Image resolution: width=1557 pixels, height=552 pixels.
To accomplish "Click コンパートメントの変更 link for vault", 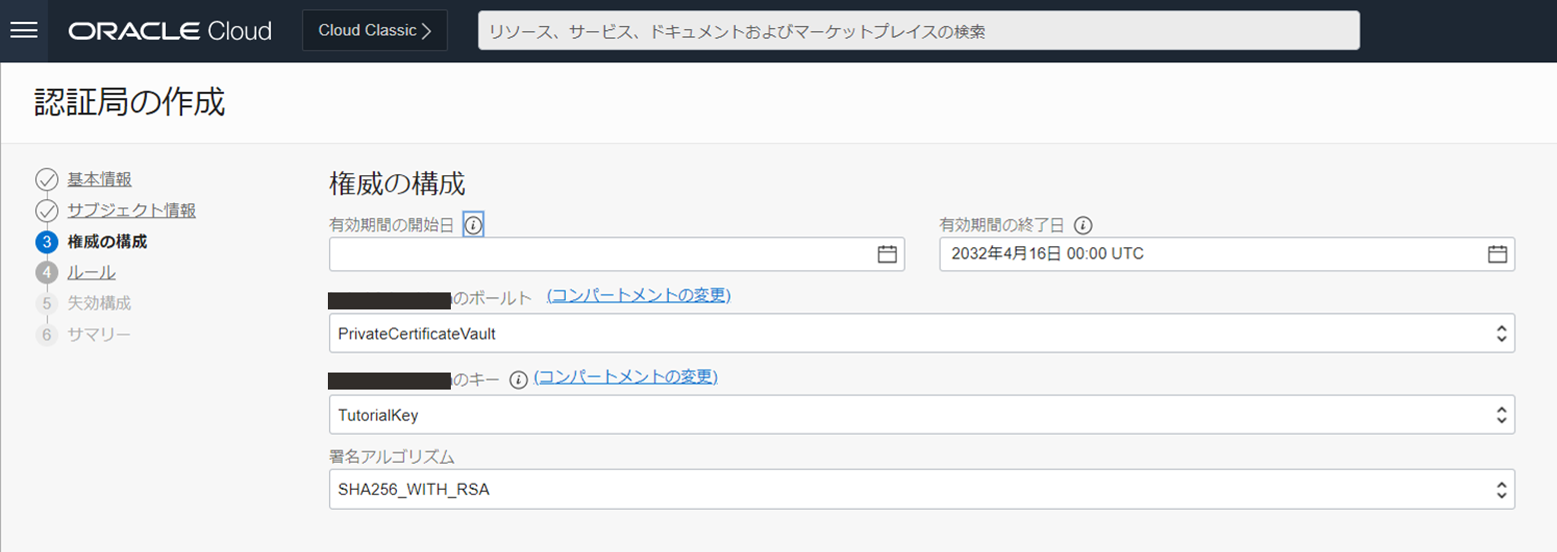I will [639, 296].
